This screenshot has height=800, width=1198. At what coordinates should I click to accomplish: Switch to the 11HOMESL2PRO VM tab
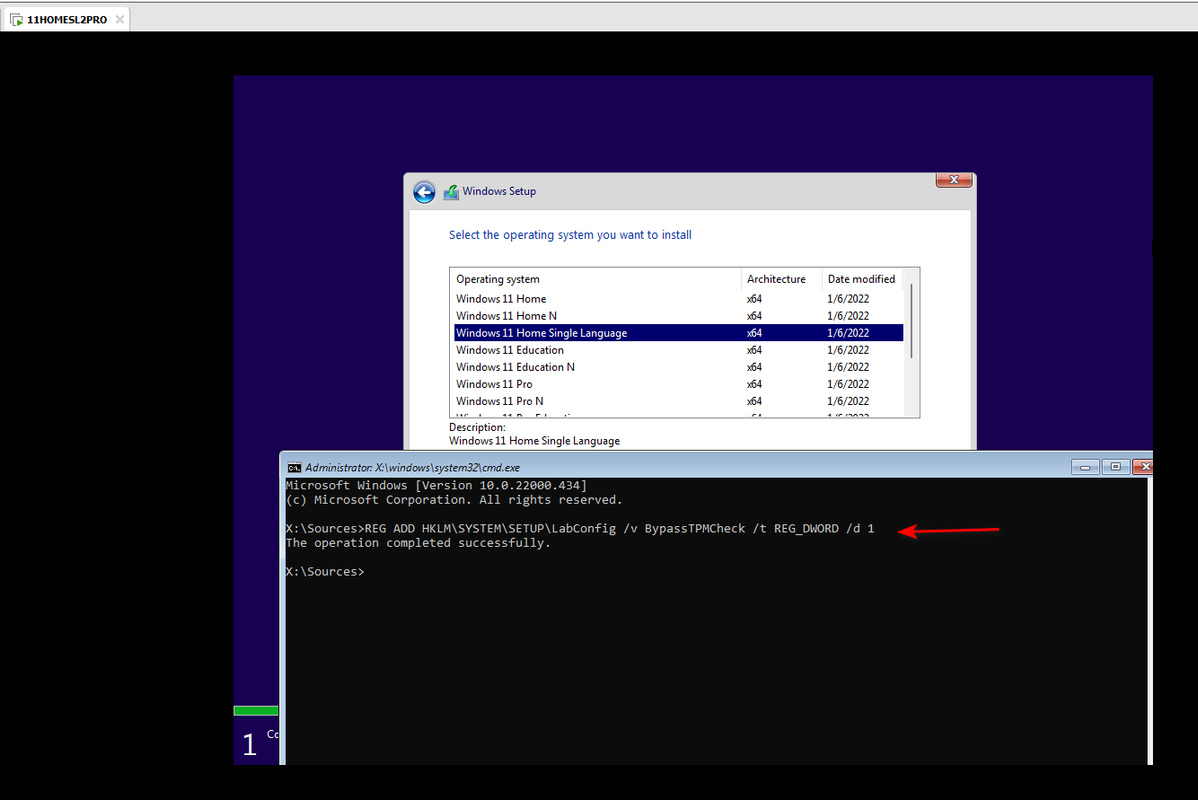tap(66, 20)
